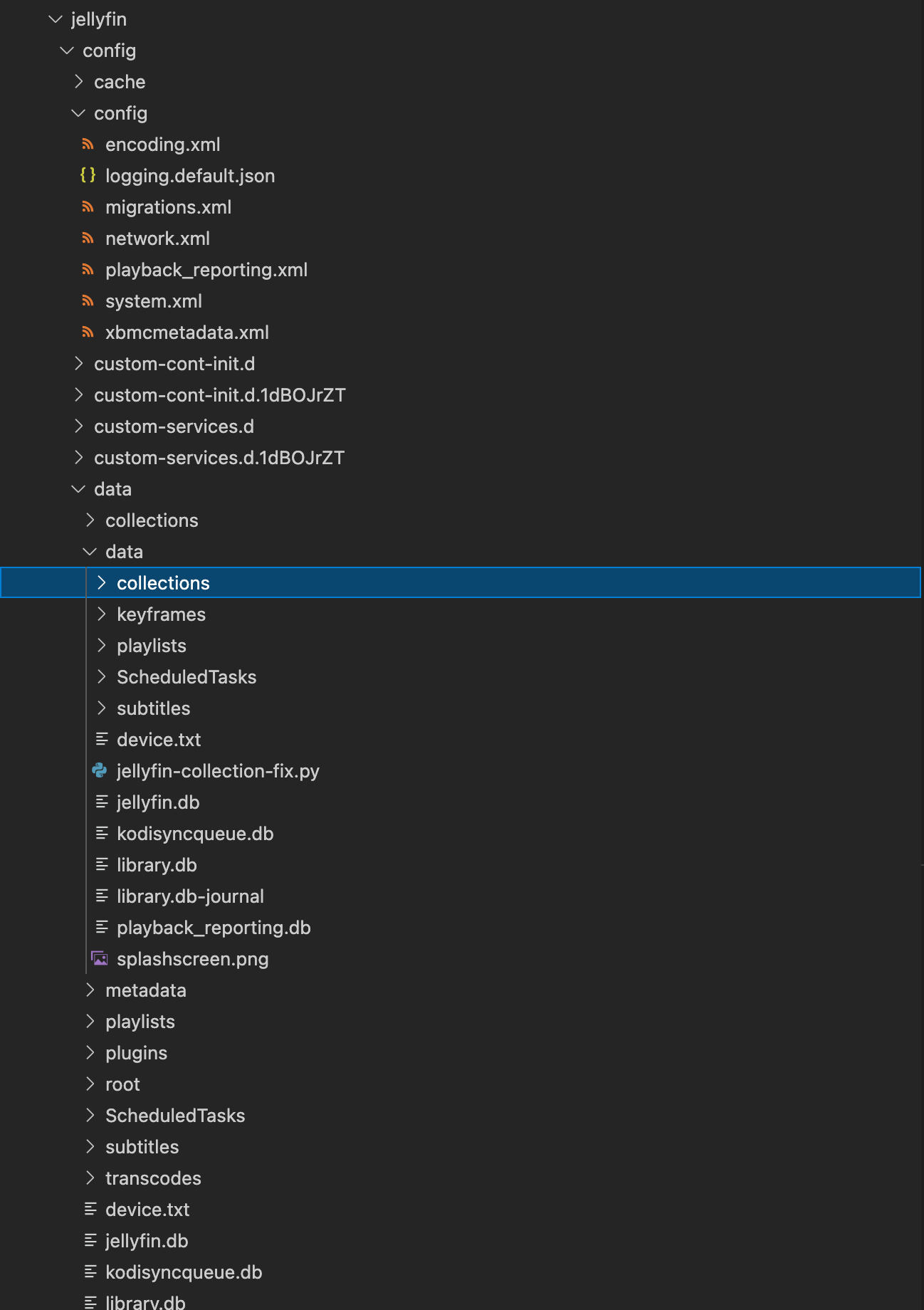The image size is (924, 1310).
Task: Click the file icon next to kodisyncqueue.db
Action: click(x=100, y=833)
